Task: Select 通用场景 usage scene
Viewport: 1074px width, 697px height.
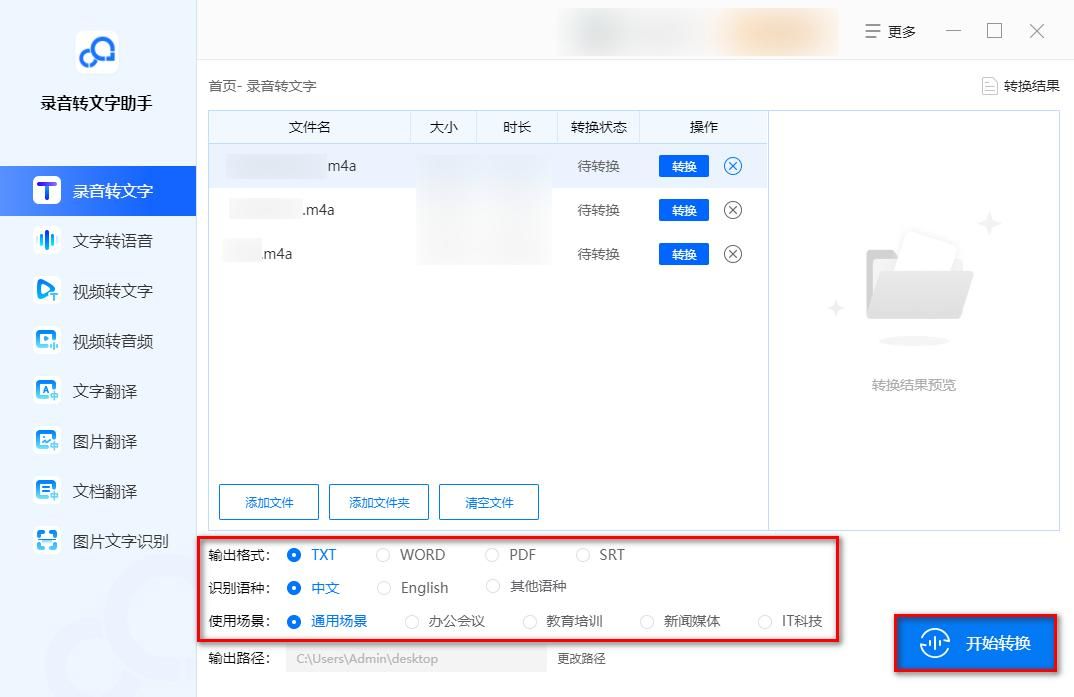Action: pyautogui.click(x=327, y=621)
